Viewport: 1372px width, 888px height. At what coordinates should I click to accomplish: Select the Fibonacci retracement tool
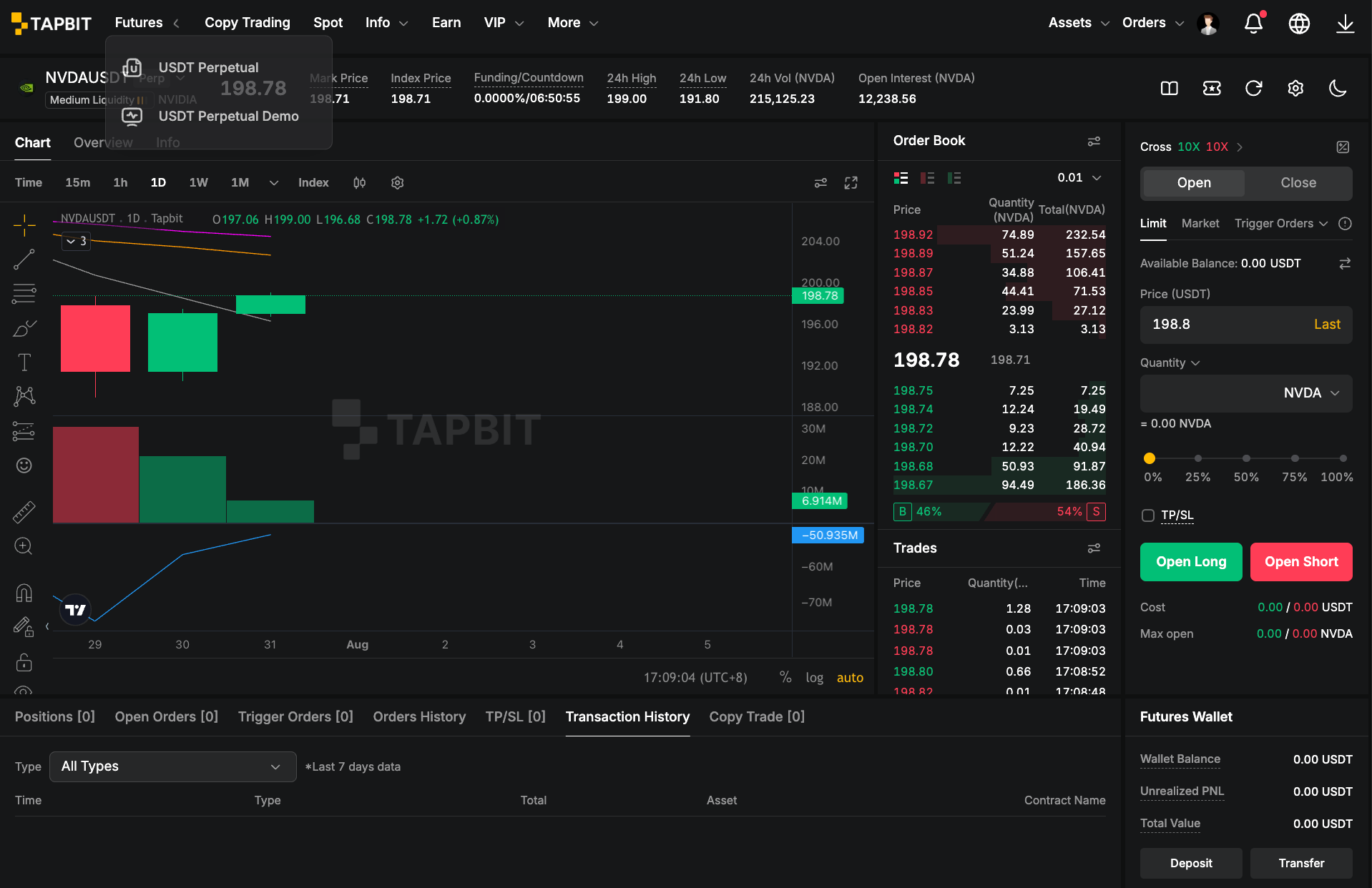[24, 293]
